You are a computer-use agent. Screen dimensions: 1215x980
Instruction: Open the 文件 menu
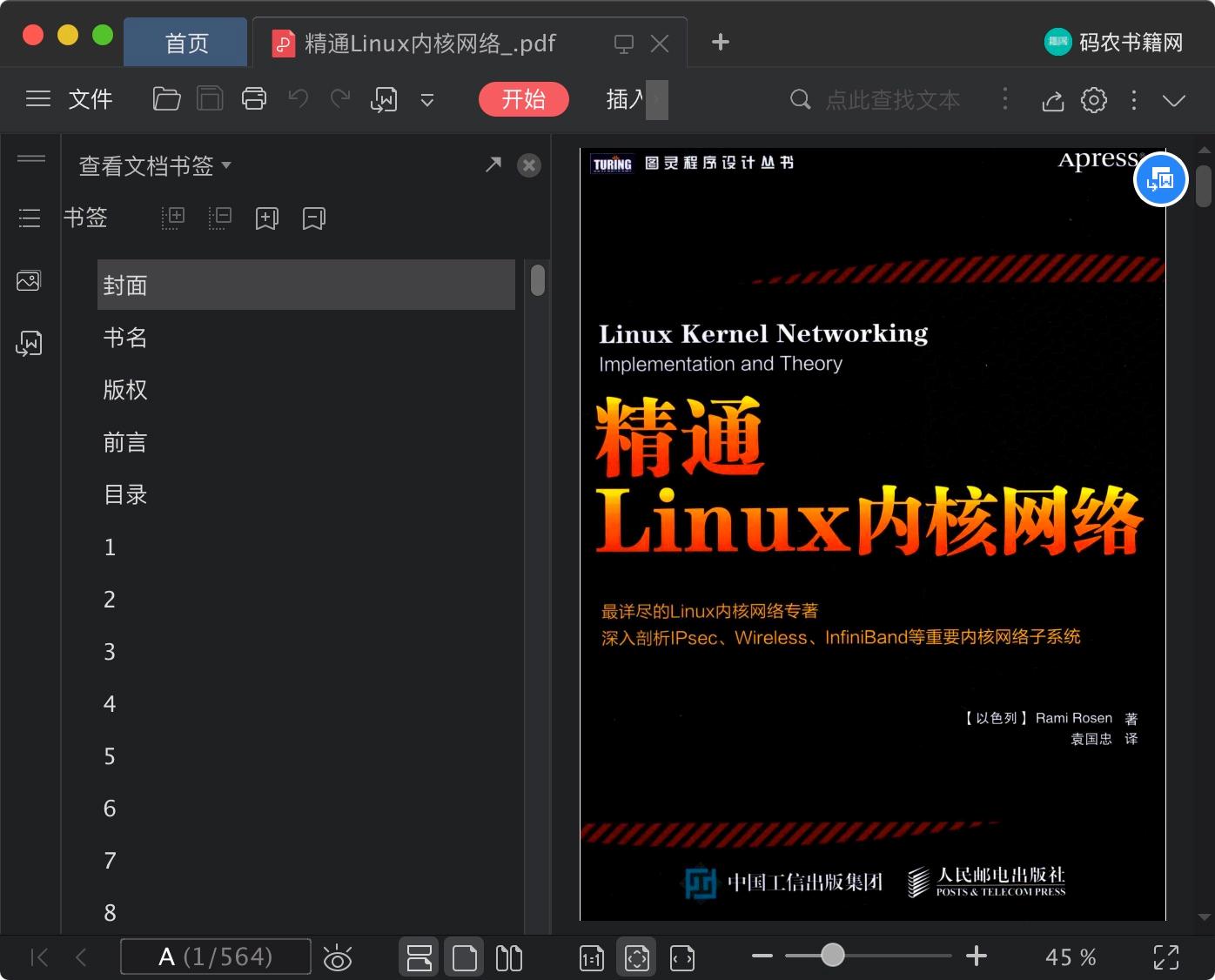pyautogui.click(x=91, y=99)
